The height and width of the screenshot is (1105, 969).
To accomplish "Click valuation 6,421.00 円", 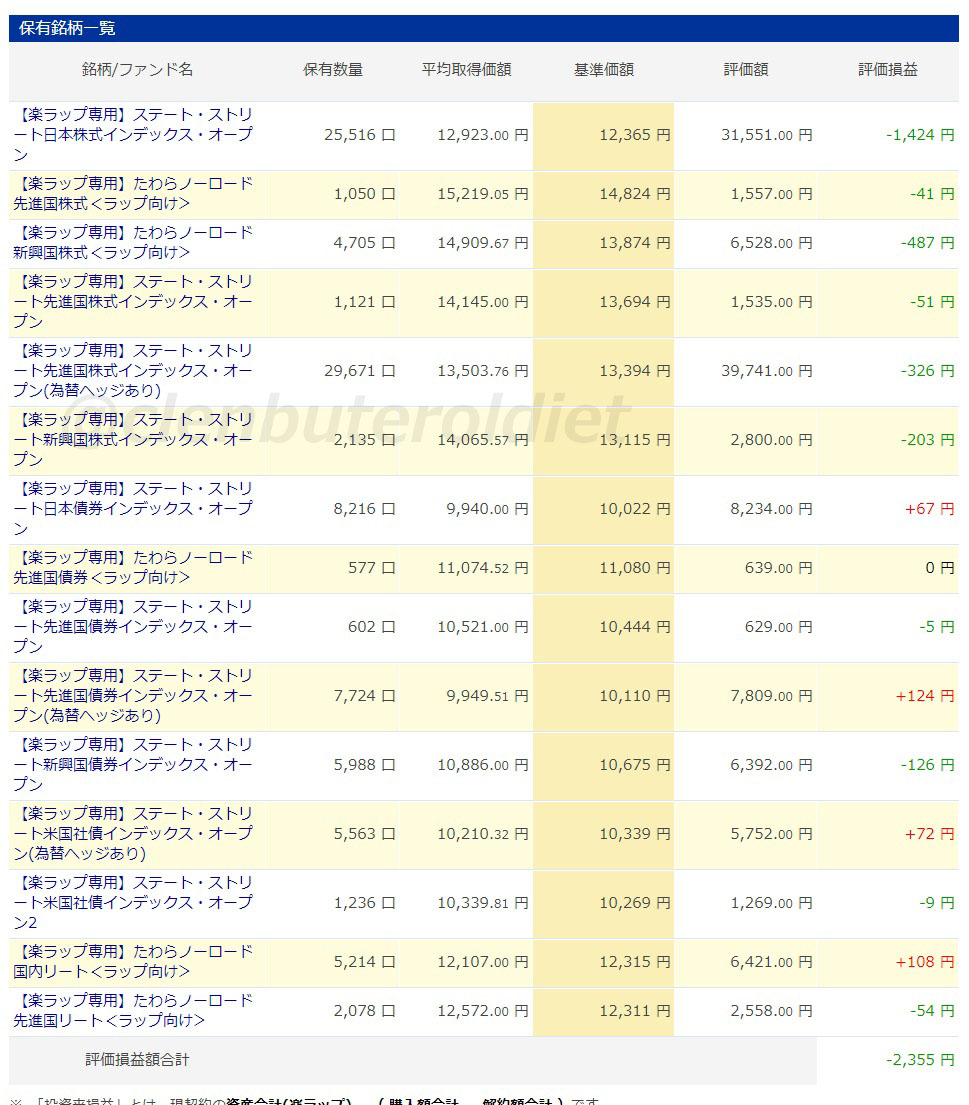I will point(771,962).
